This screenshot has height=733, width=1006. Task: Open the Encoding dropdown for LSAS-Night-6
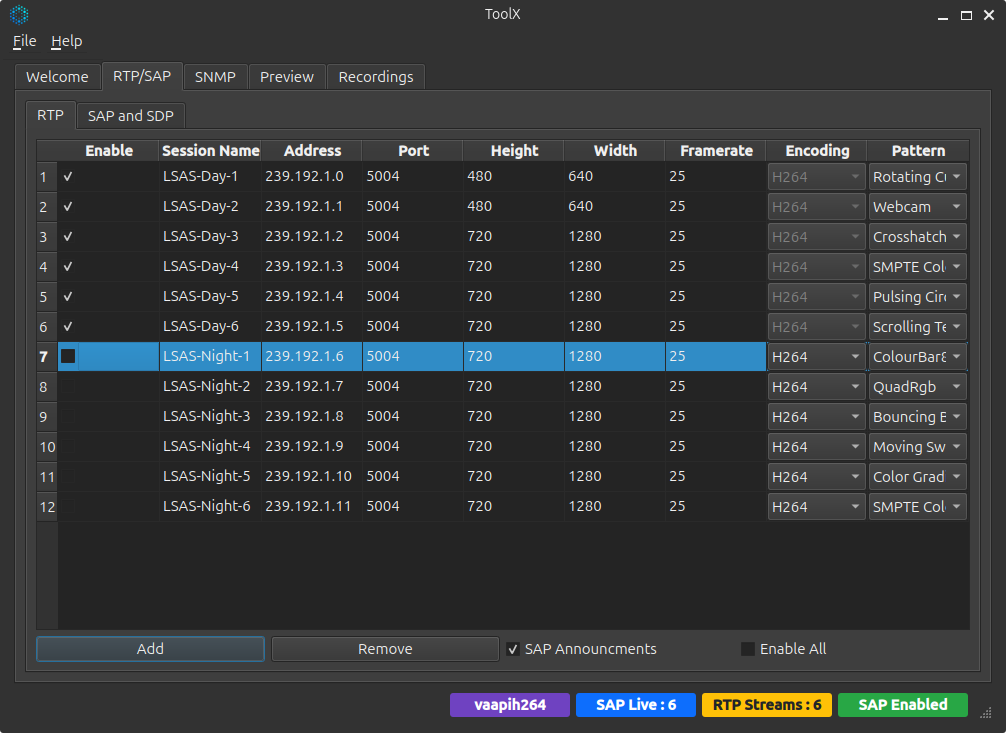click(815, 507)
